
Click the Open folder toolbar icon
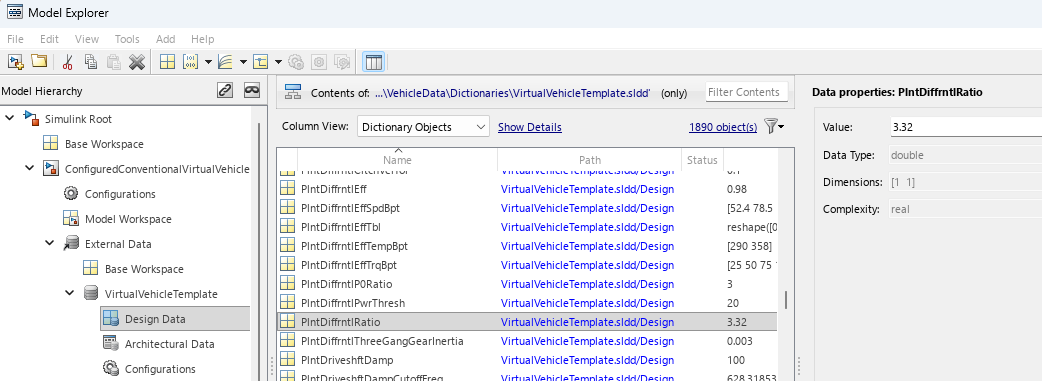[39, 62]
